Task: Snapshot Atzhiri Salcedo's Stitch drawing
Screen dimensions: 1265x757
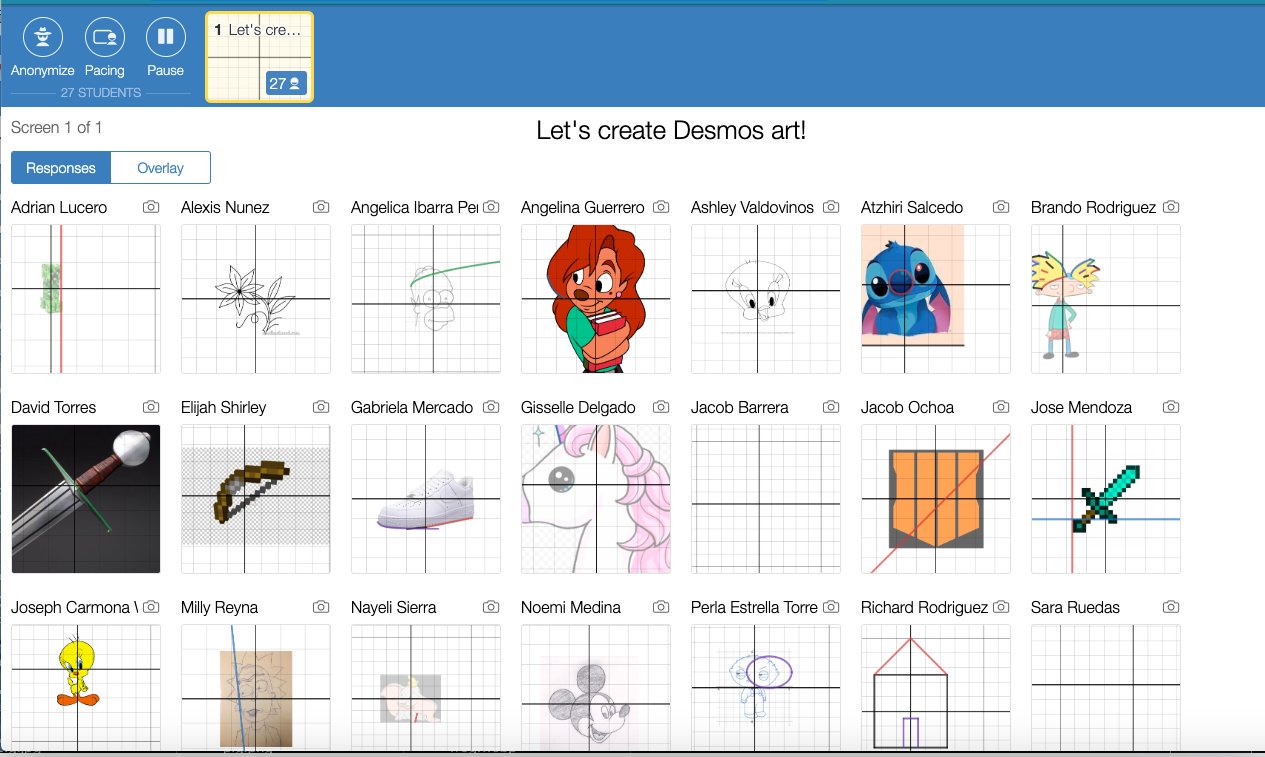Action: pos(1000,206)
